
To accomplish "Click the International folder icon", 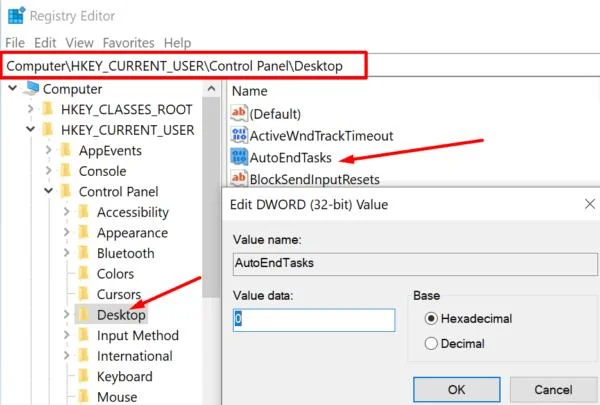I will click(83, 356).
